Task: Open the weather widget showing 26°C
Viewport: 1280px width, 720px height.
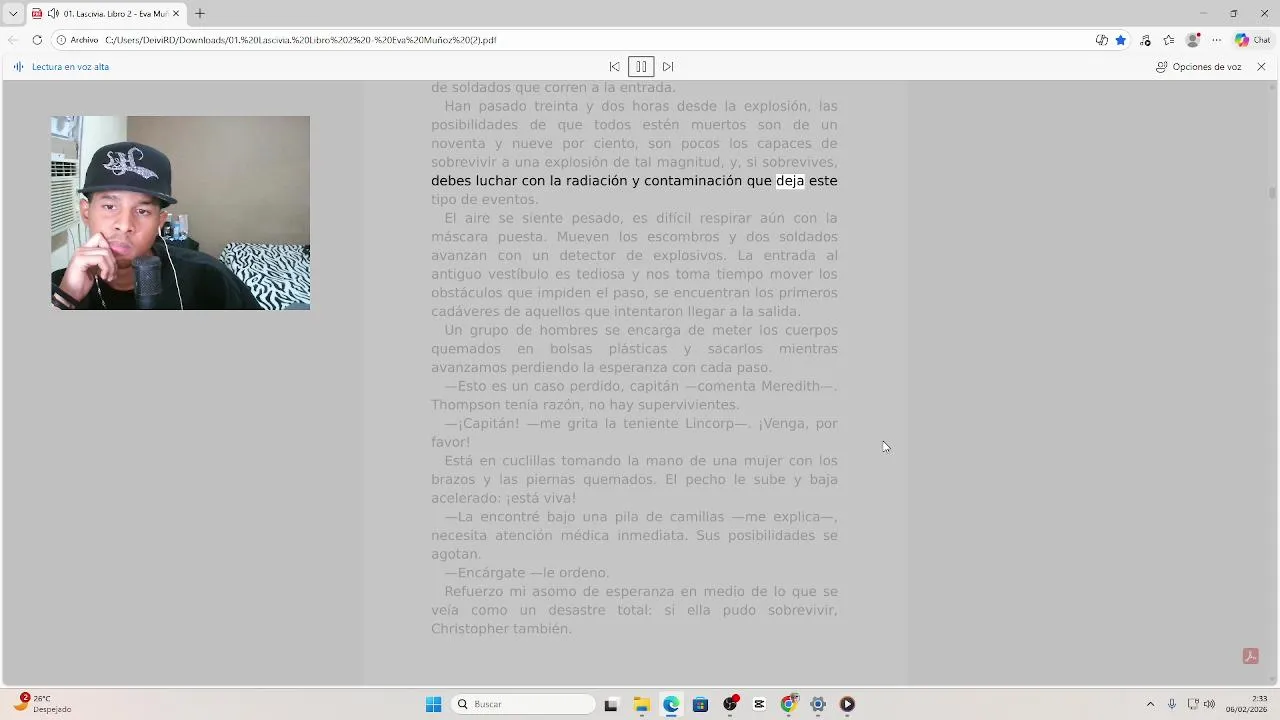Action: (x=42, y=704)
